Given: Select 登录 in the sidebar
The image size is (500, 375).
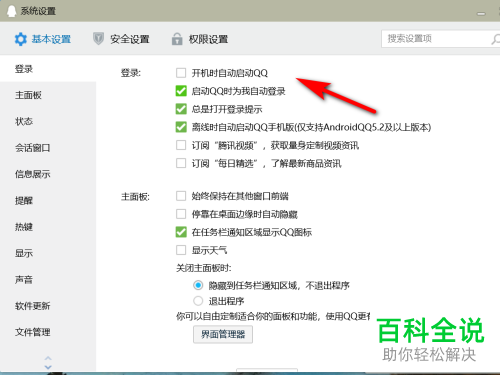Looking at the screenshot, I should click(48, 69).
